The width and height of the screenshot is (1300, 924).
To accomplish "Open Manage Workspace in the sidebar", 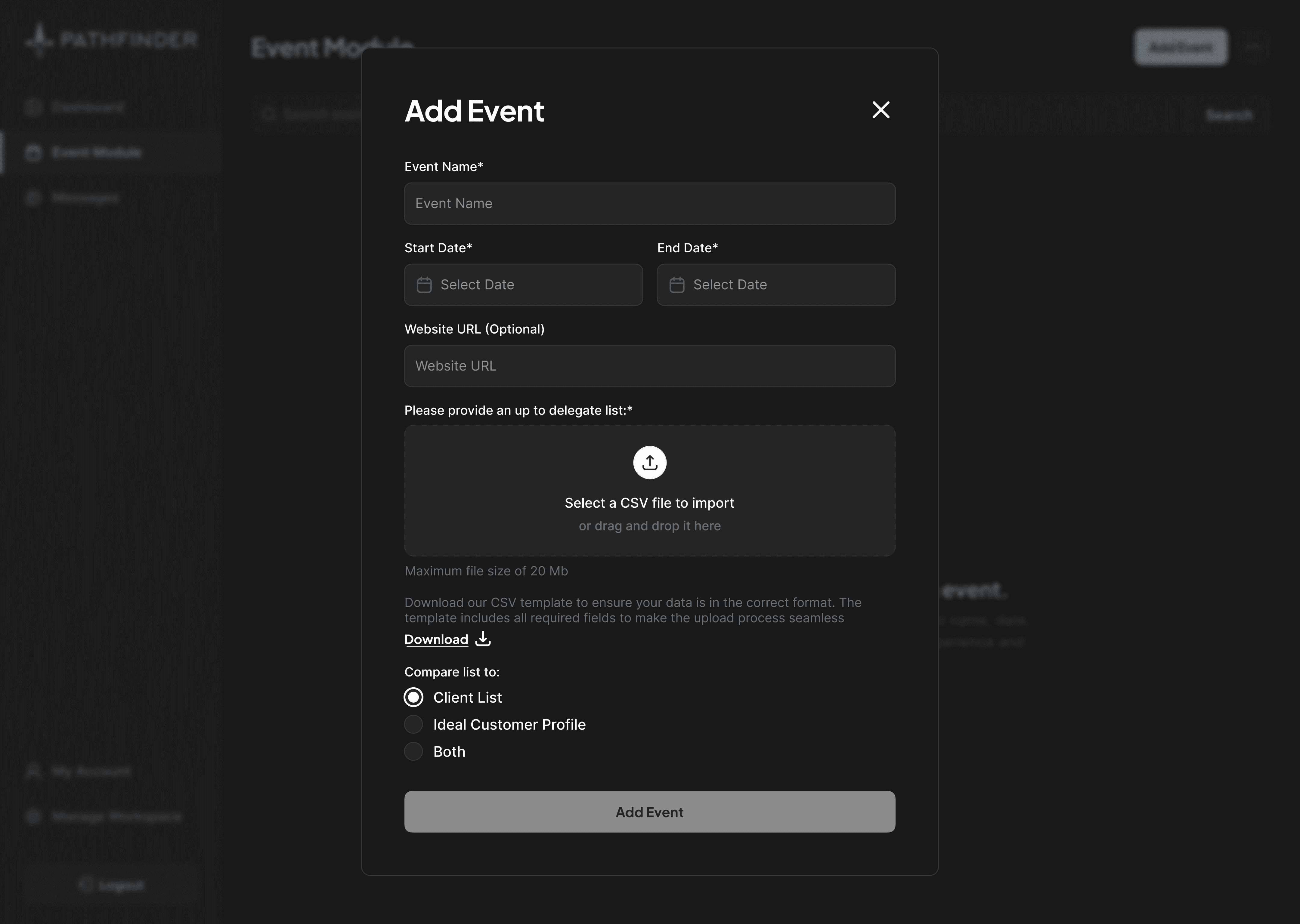I will pos(116,816).
